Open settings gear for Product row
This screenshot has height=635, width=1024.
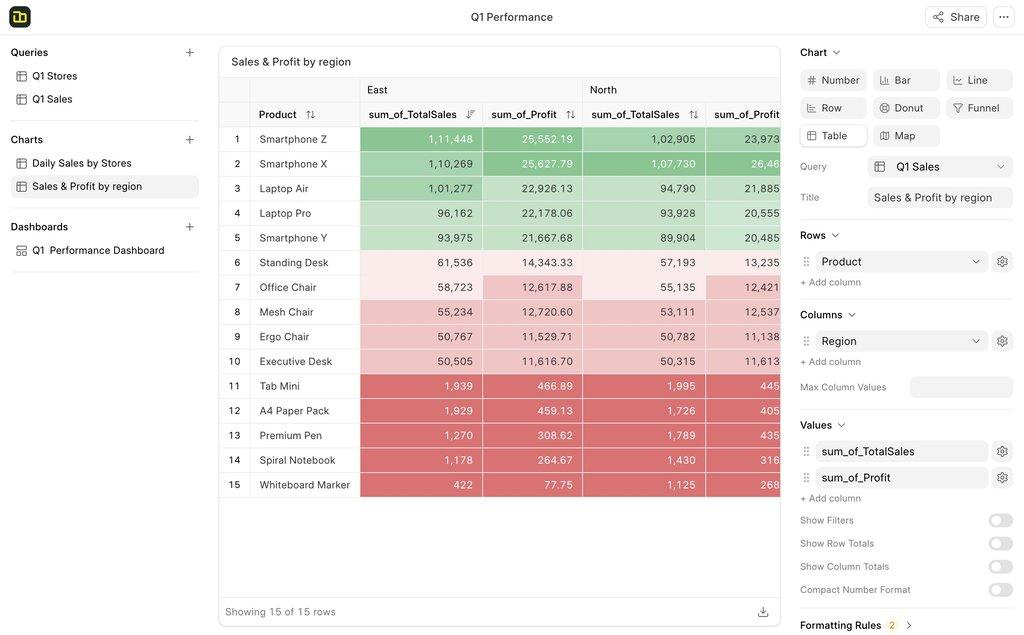pos(1002,262)
